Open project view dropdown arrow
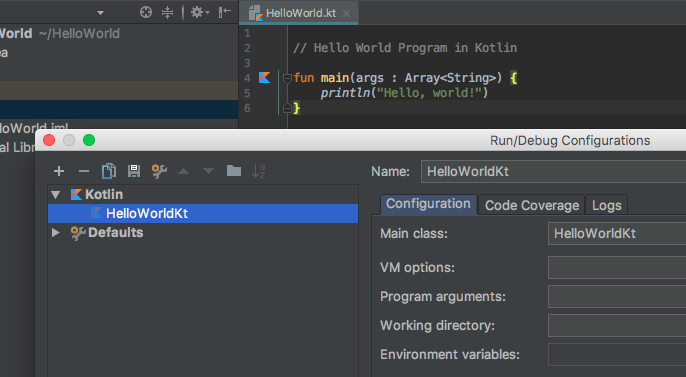The height and width of the screenshot is (377, 686). [101, 13]
